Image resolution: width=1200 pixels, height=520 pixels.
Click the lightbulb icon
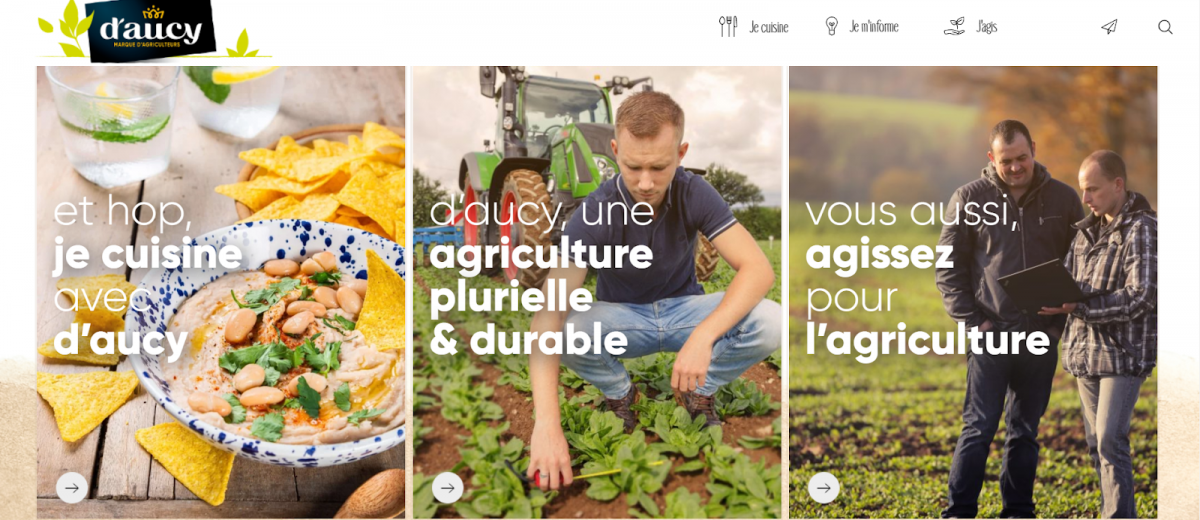[x=831, y=27]
